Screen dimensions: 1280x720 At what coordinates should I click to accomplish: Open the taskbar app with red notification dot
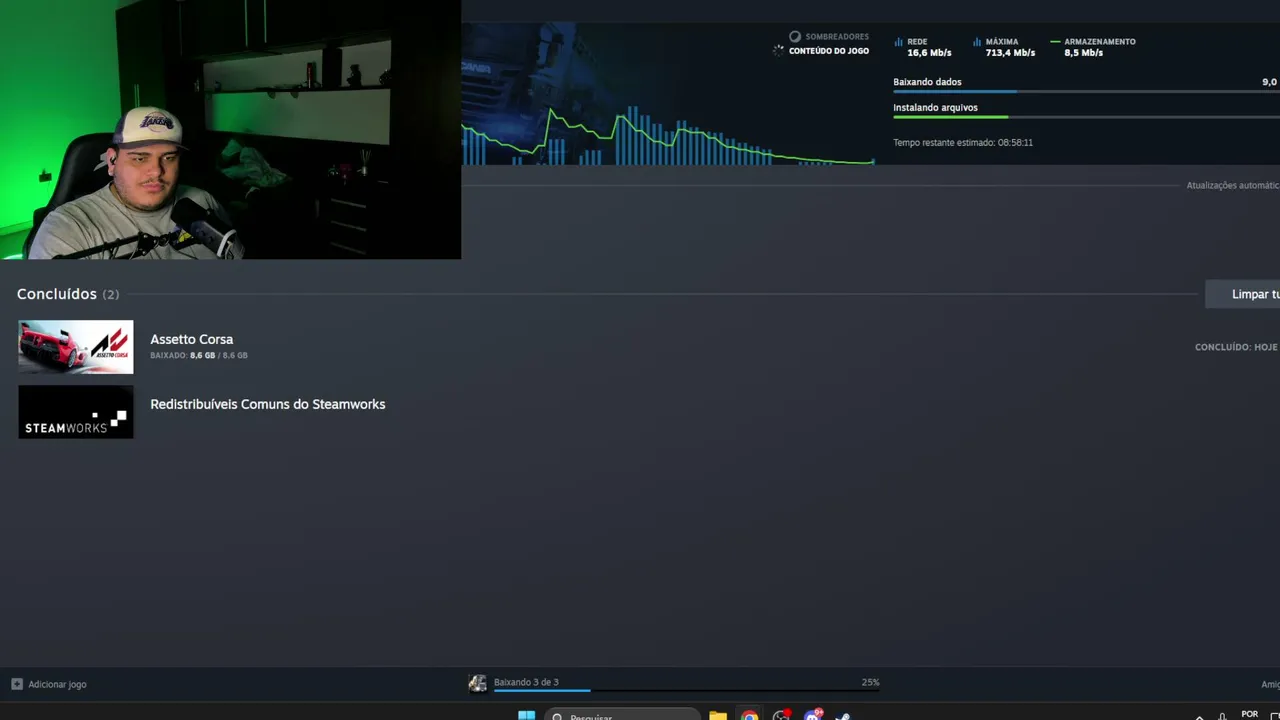[x=781, y=715]
